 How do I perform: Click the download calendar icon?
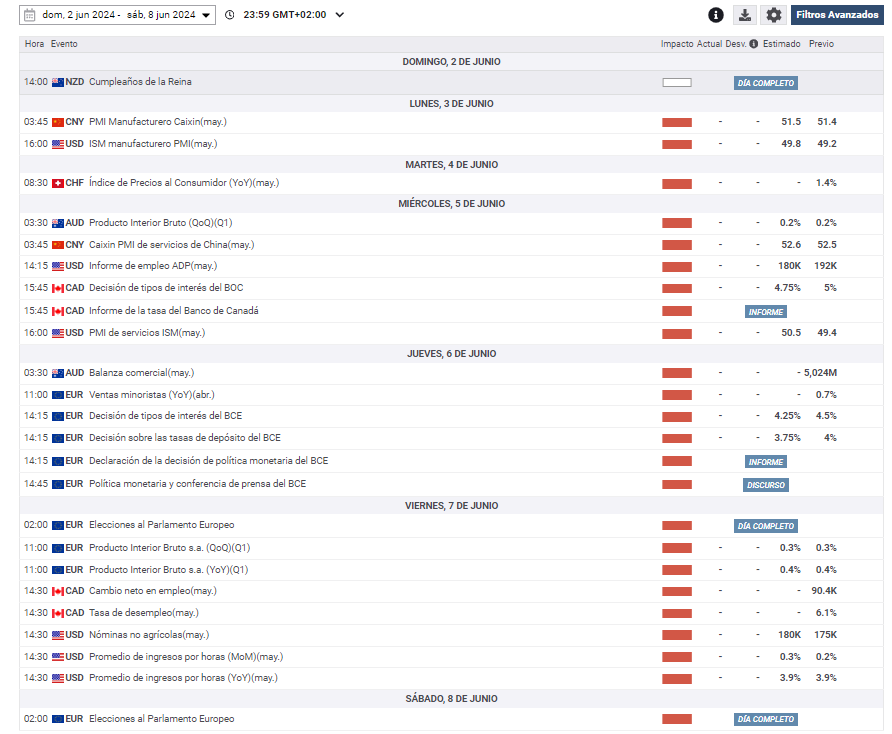[745, 15]
